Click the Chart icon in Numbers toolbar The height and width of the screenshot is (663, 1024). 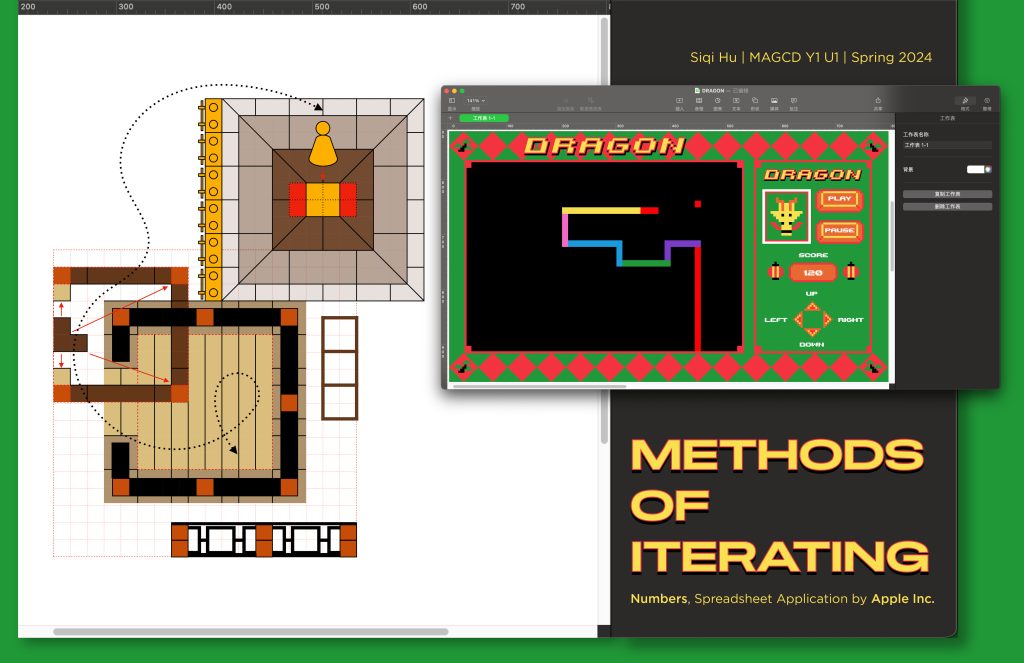point(718,101)
